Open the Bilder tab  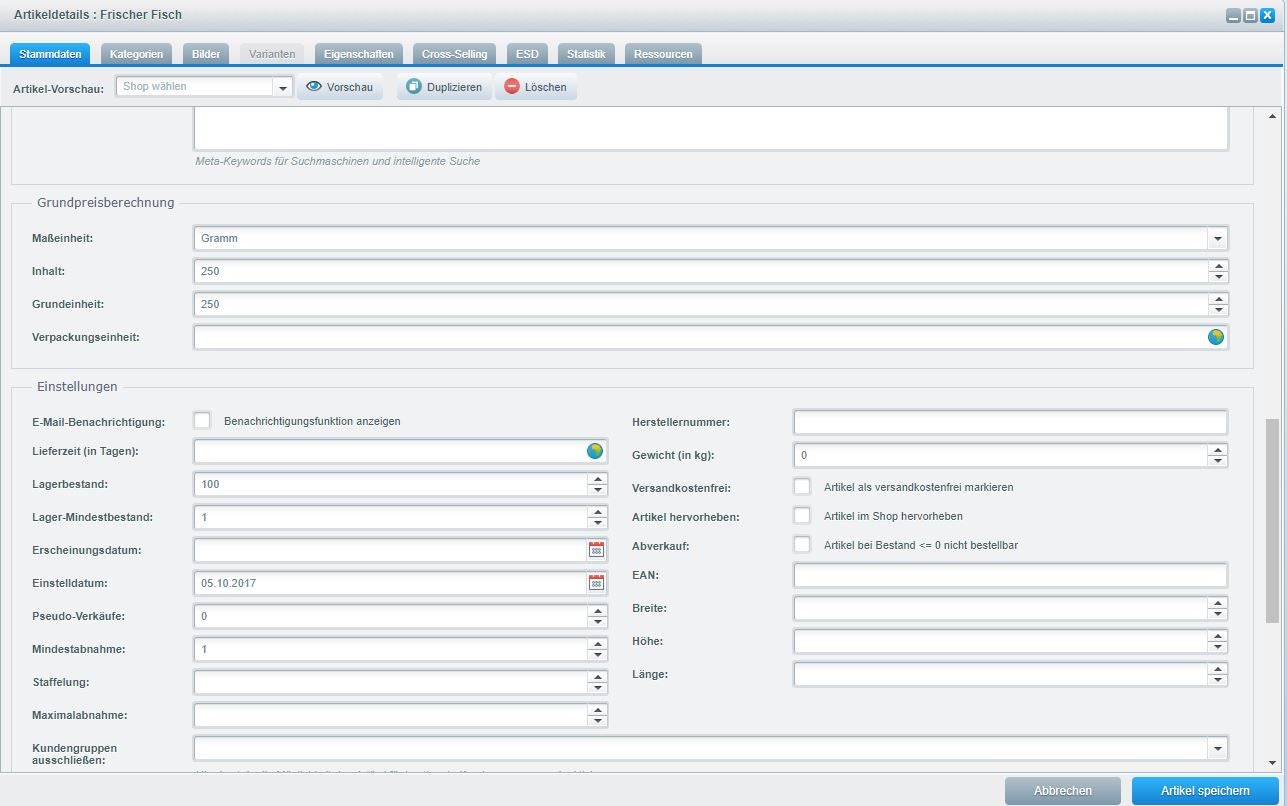click(206, 54)
